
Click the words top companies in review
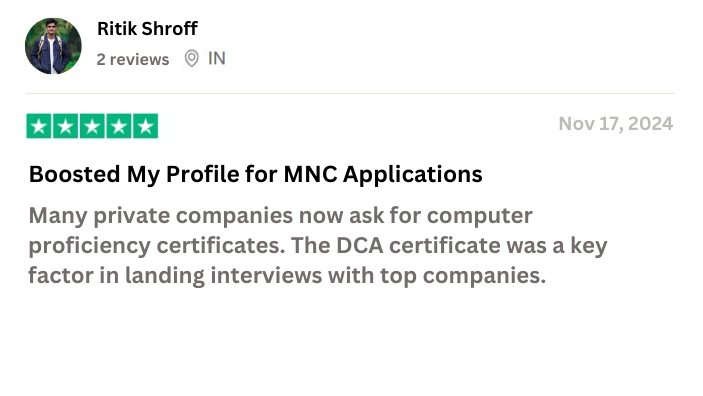point(463,275)
